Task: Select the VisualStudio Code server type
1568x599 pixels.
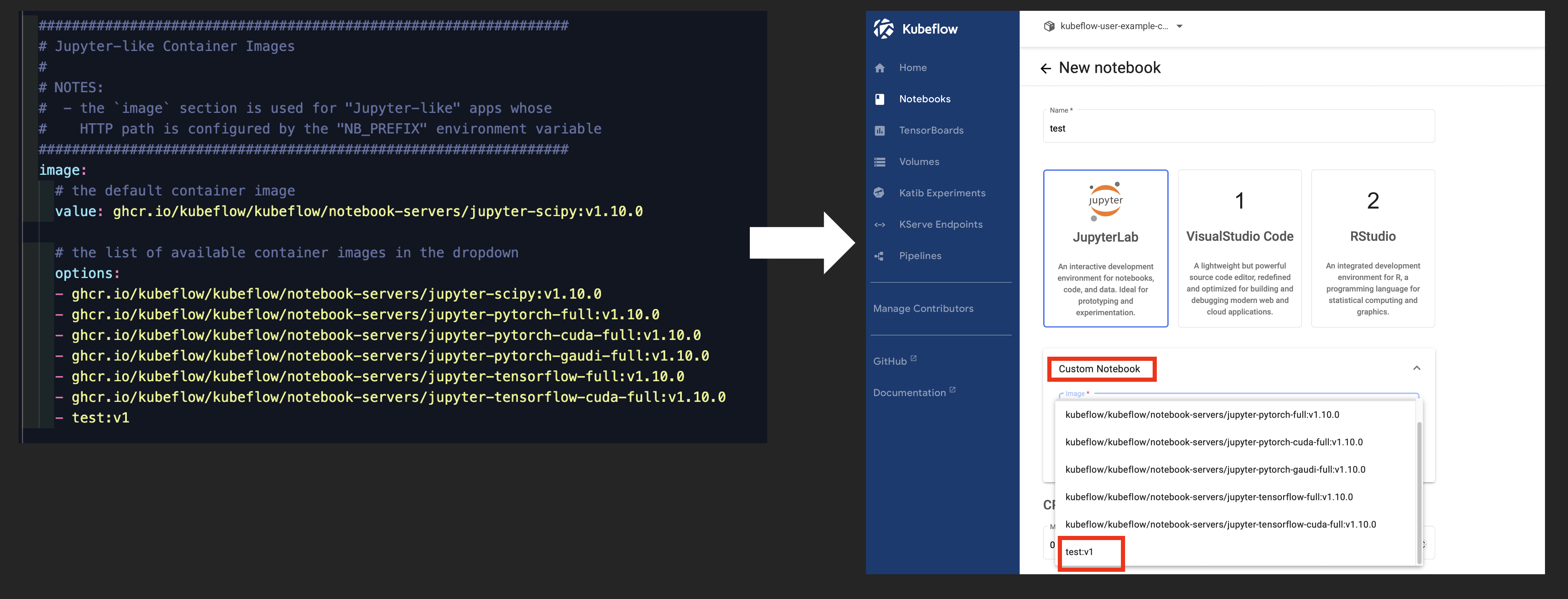Action: coord(1239,248)
